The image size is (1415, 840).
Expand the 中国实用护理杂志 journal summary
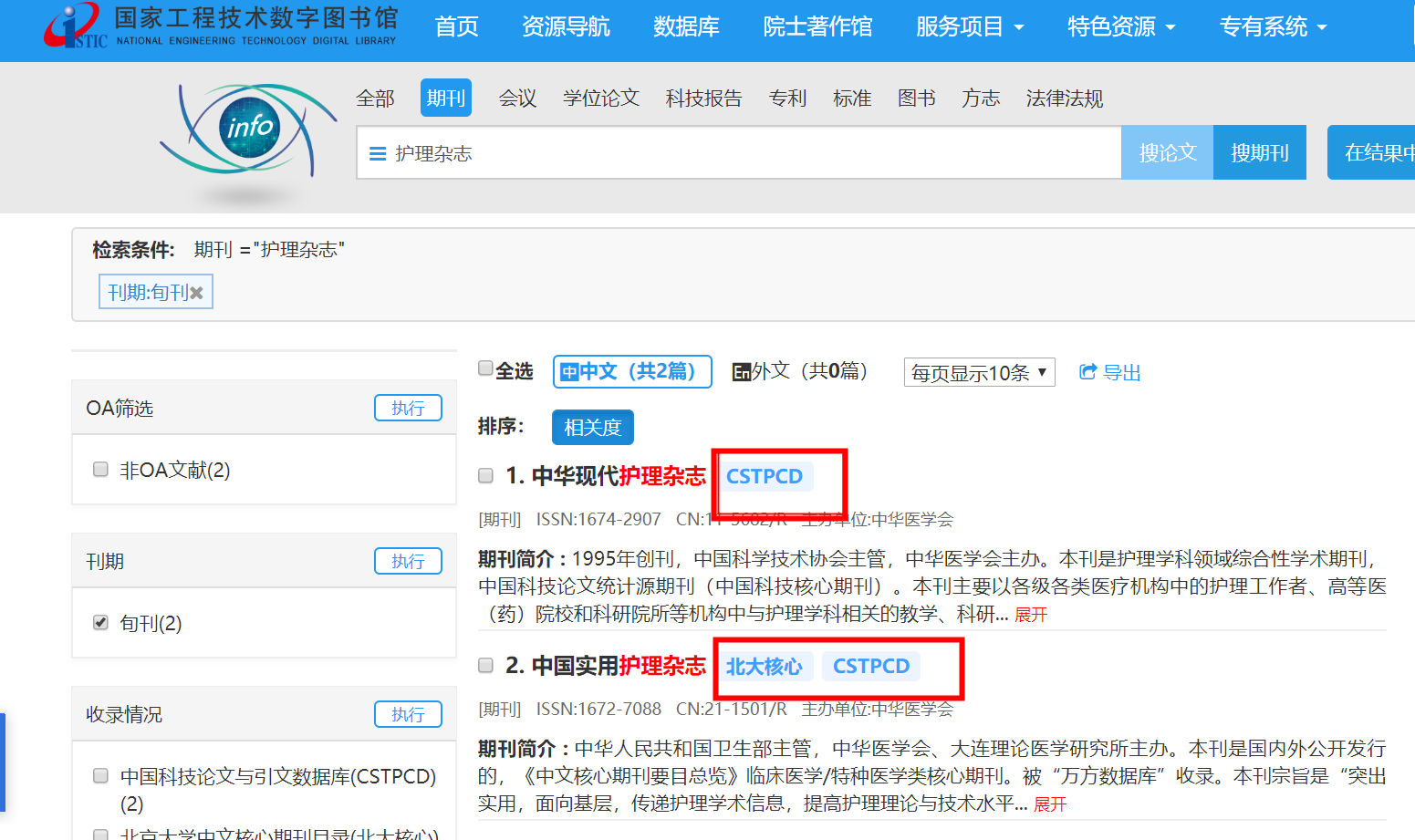1050,804
